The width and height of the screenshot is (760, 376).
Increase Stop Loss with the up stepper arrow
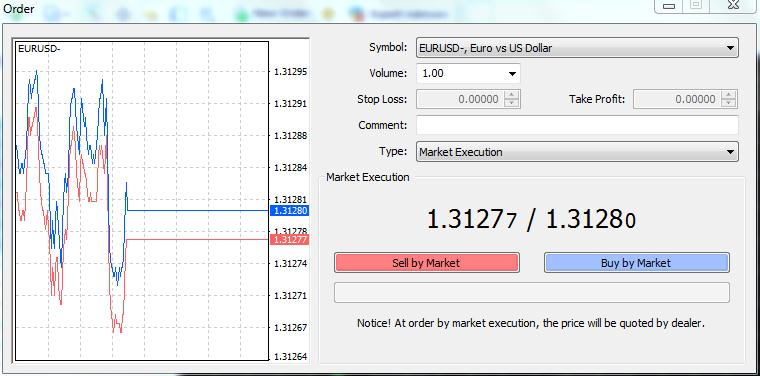[x=512, y=94]
